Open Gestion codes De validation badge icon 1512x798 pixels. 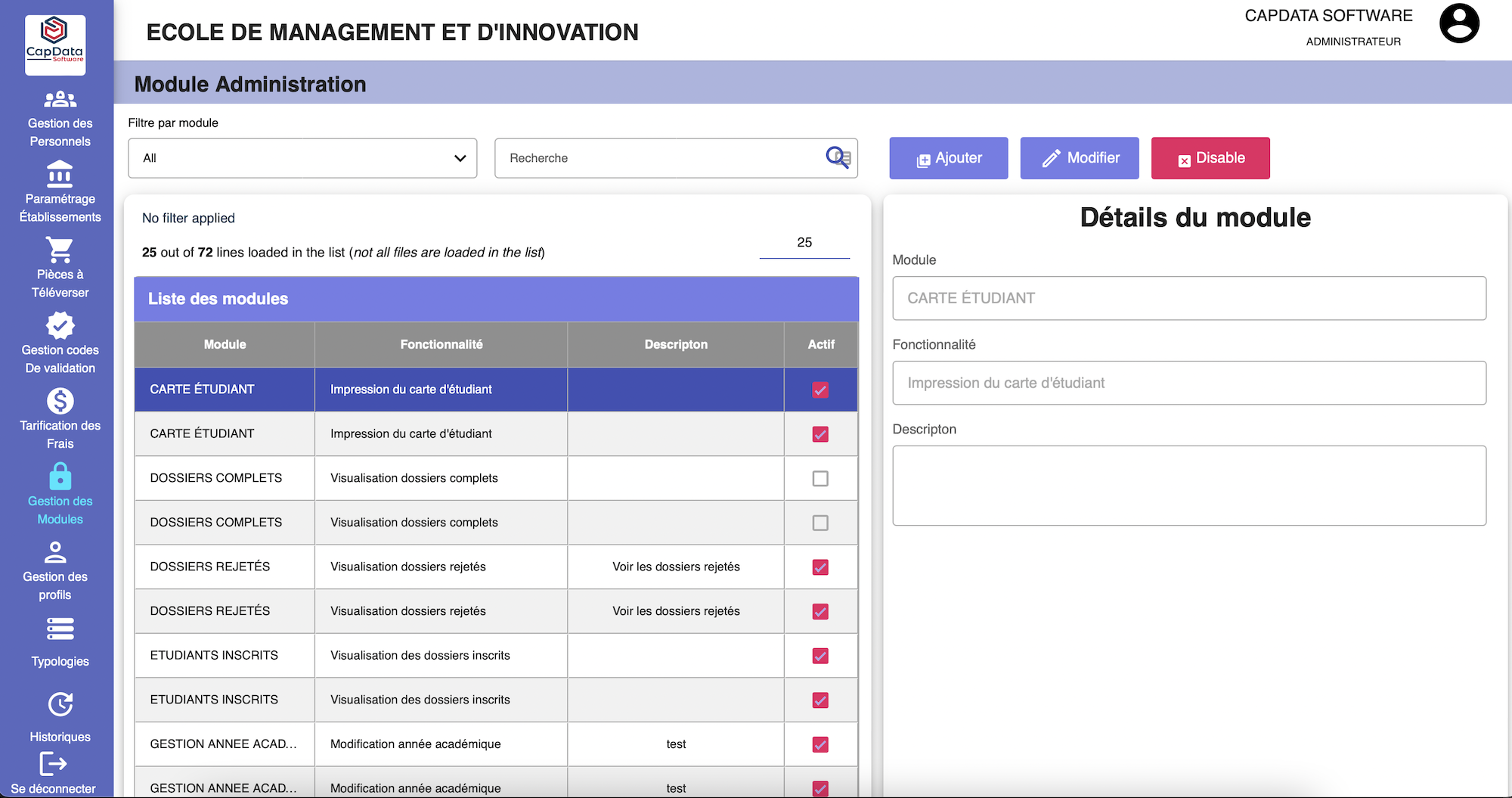coord(60,325)
